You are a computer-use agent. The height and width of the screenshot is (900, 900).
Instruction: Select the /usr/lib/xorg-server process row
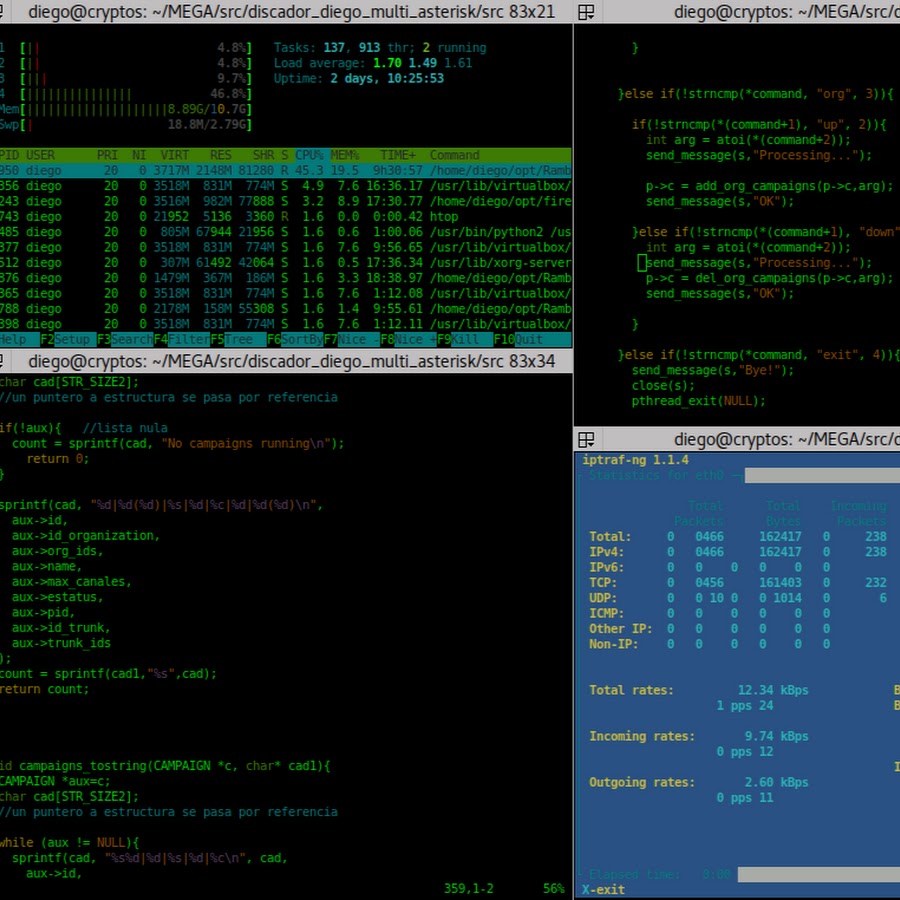point(285,263)
